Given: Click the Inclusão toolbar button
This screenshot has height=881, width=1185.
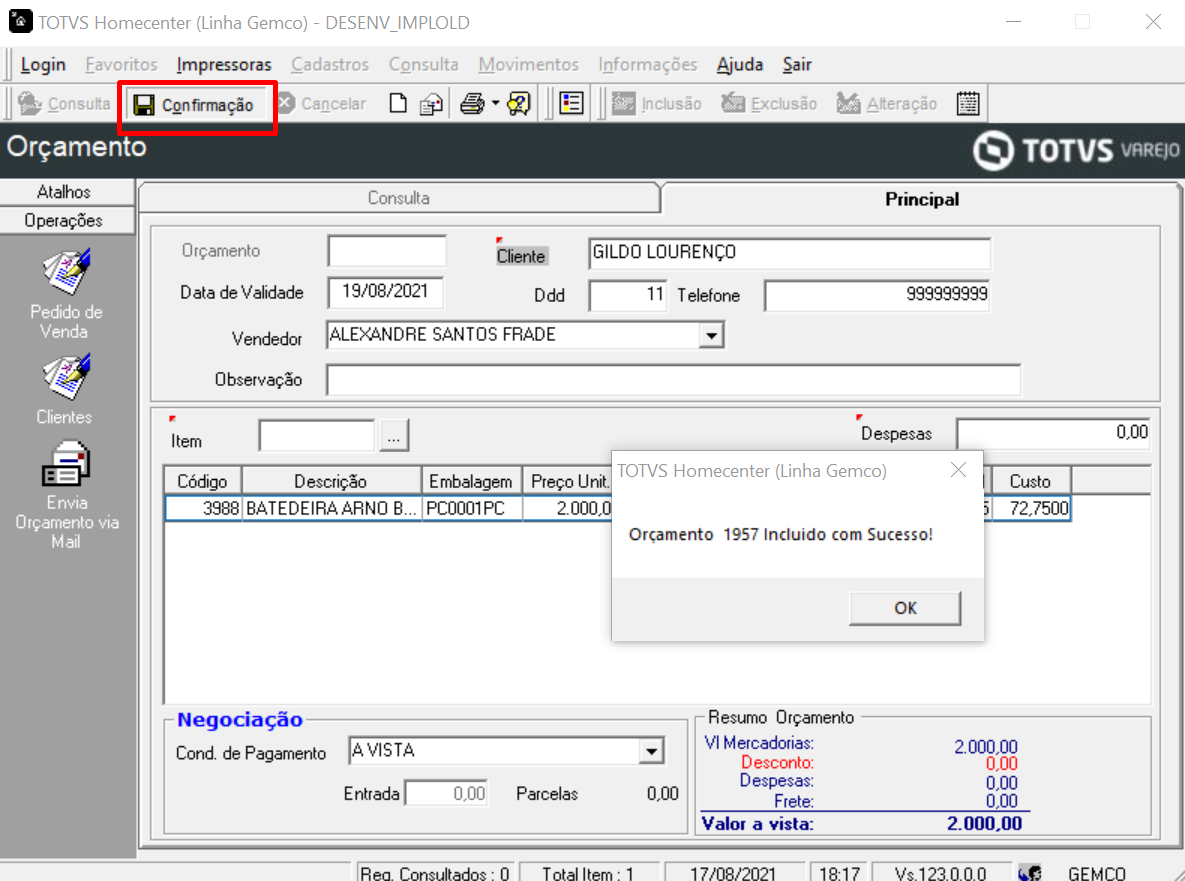Looking at the screenshot, I should click(x=656, y=104).
